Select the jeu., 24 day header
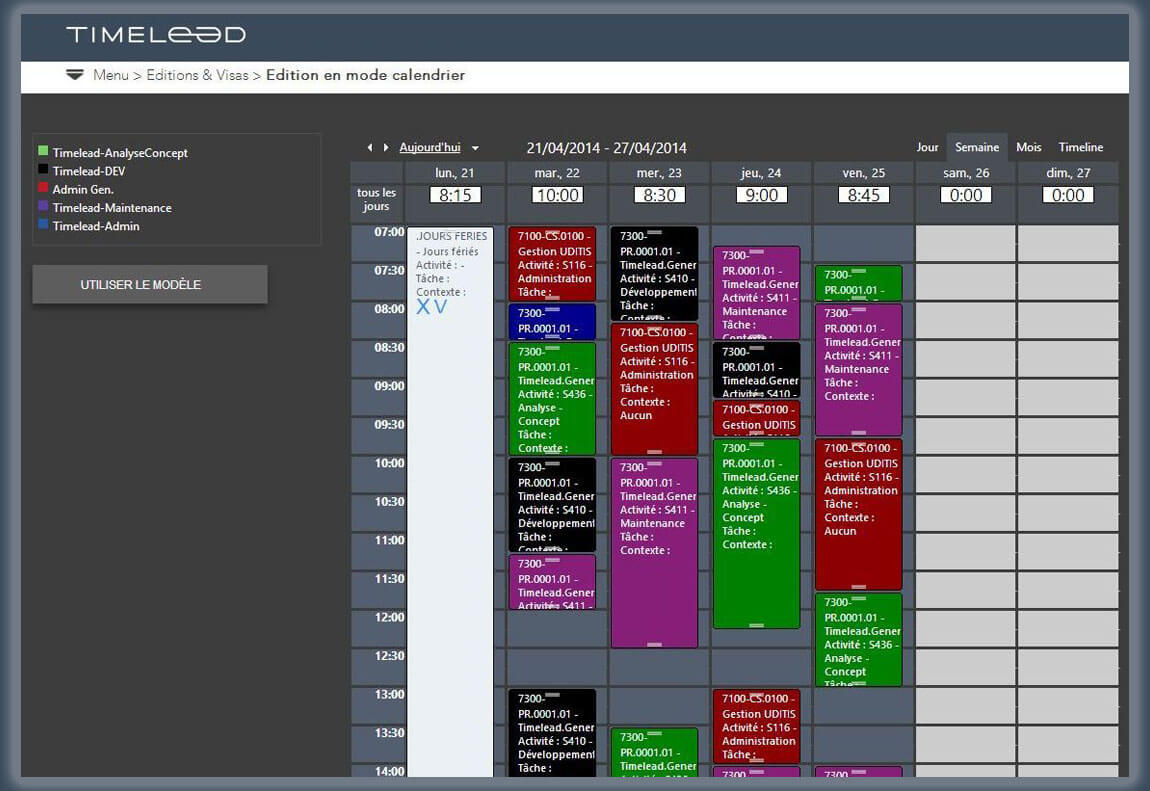1150x791 pixels. click(x=761, y=173)
